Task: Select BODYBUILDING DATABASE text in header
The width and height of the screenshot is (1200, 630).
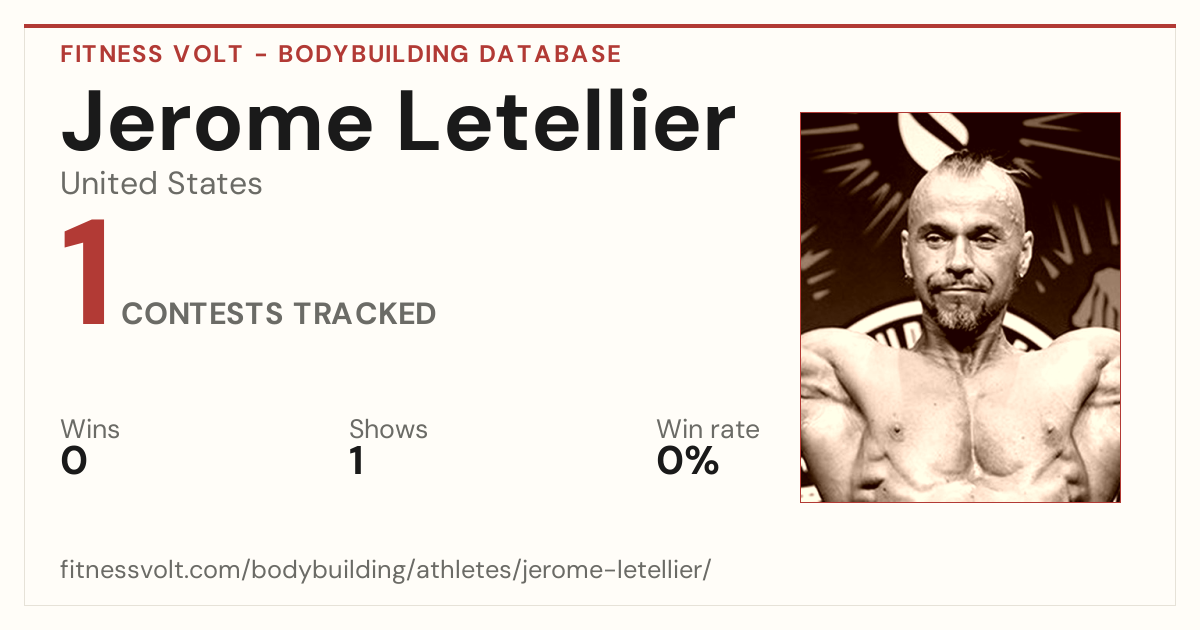Action: 450,54
